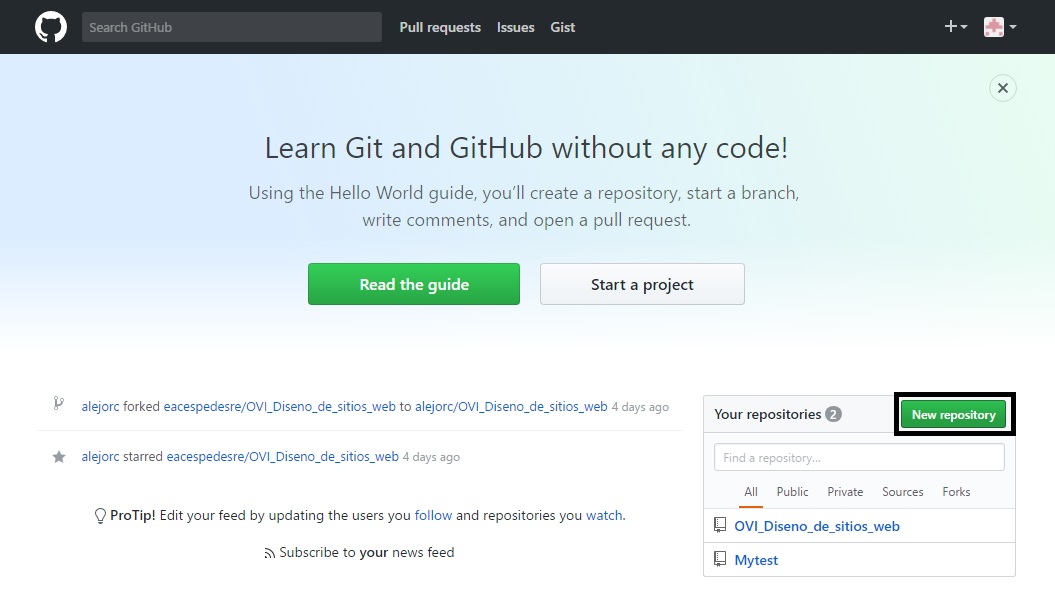The height and width of the screenshot is (593, 1055).
Task: Click the RSS feed icon
Action: click(x=269, y=553)
